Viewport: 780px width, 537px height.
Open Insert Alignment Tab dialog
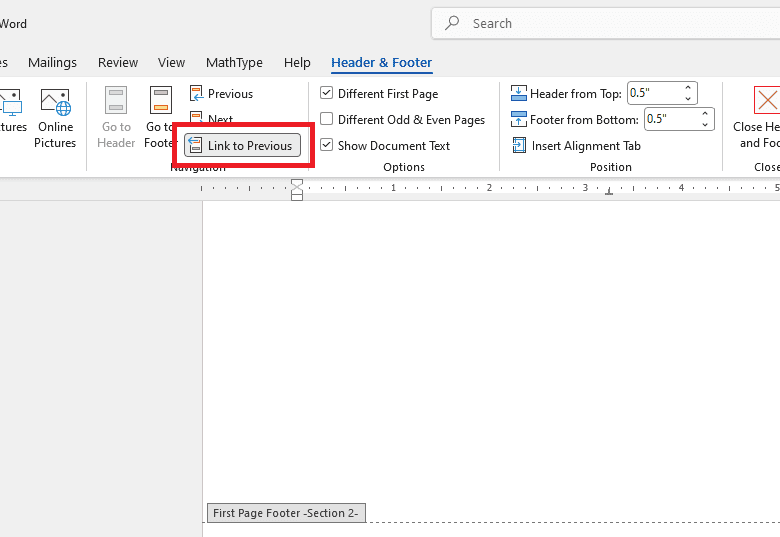(577, 145)
